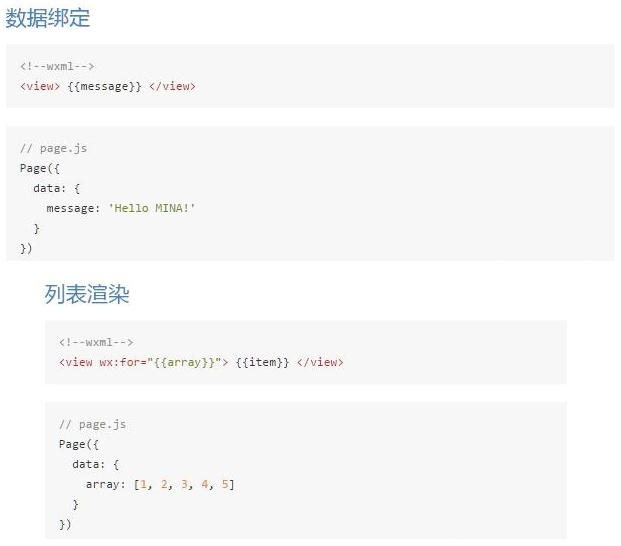The width and height of the screenshot is (621, 546).
Task: Click Page({ line above array data
Action: coord(72,444)
